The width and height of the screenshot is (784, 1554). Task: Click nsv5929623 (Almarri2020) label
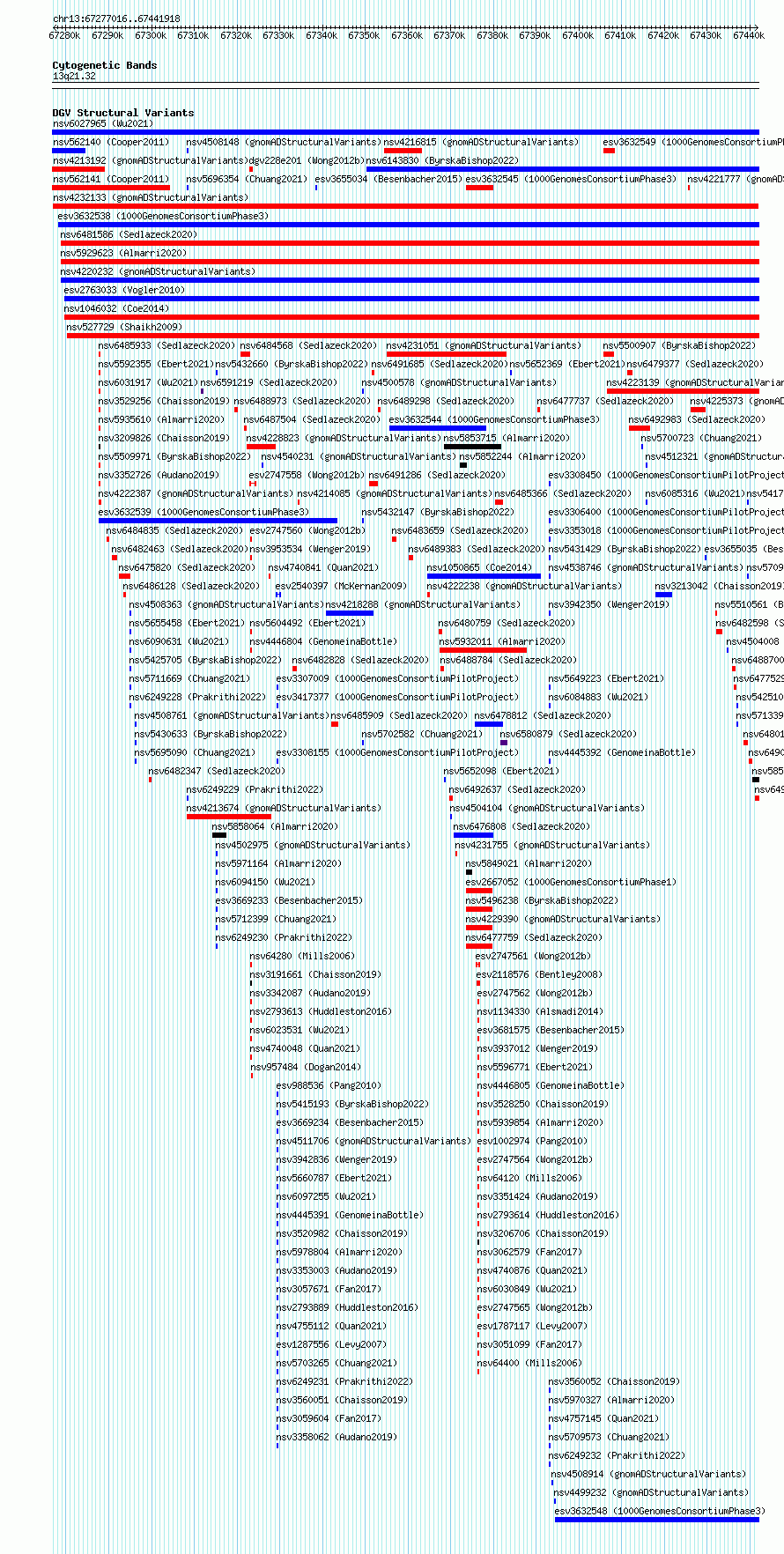(124, 253)
